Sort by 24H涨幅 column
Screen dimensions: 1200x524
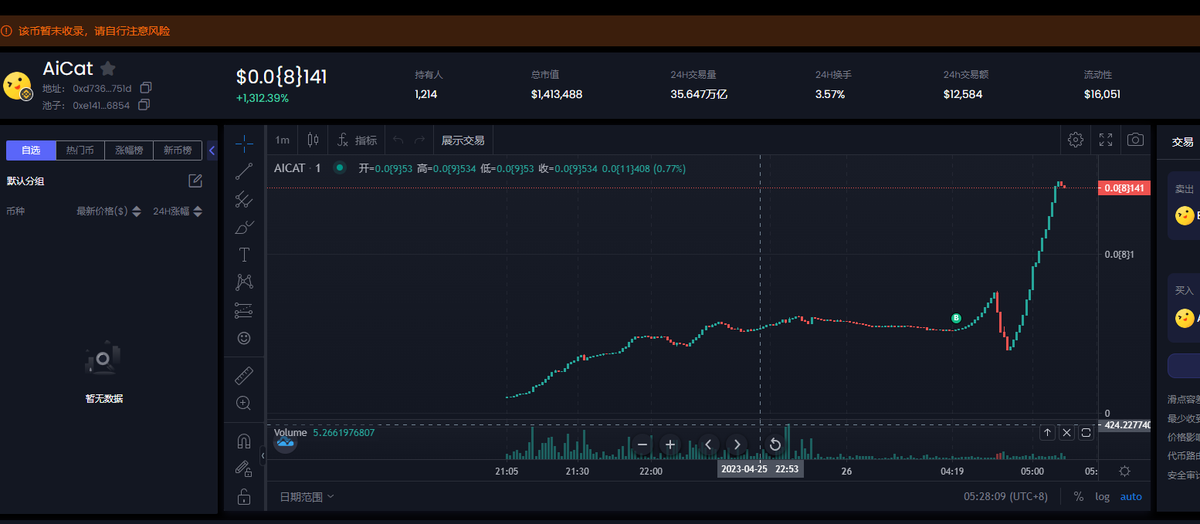pos(178,211)
